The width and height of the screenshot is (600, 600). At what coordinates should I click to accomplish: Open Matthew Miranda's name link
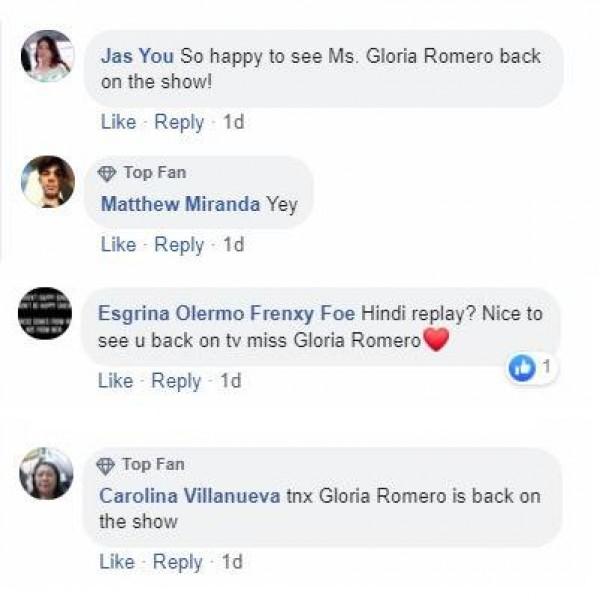click(181, 204)
